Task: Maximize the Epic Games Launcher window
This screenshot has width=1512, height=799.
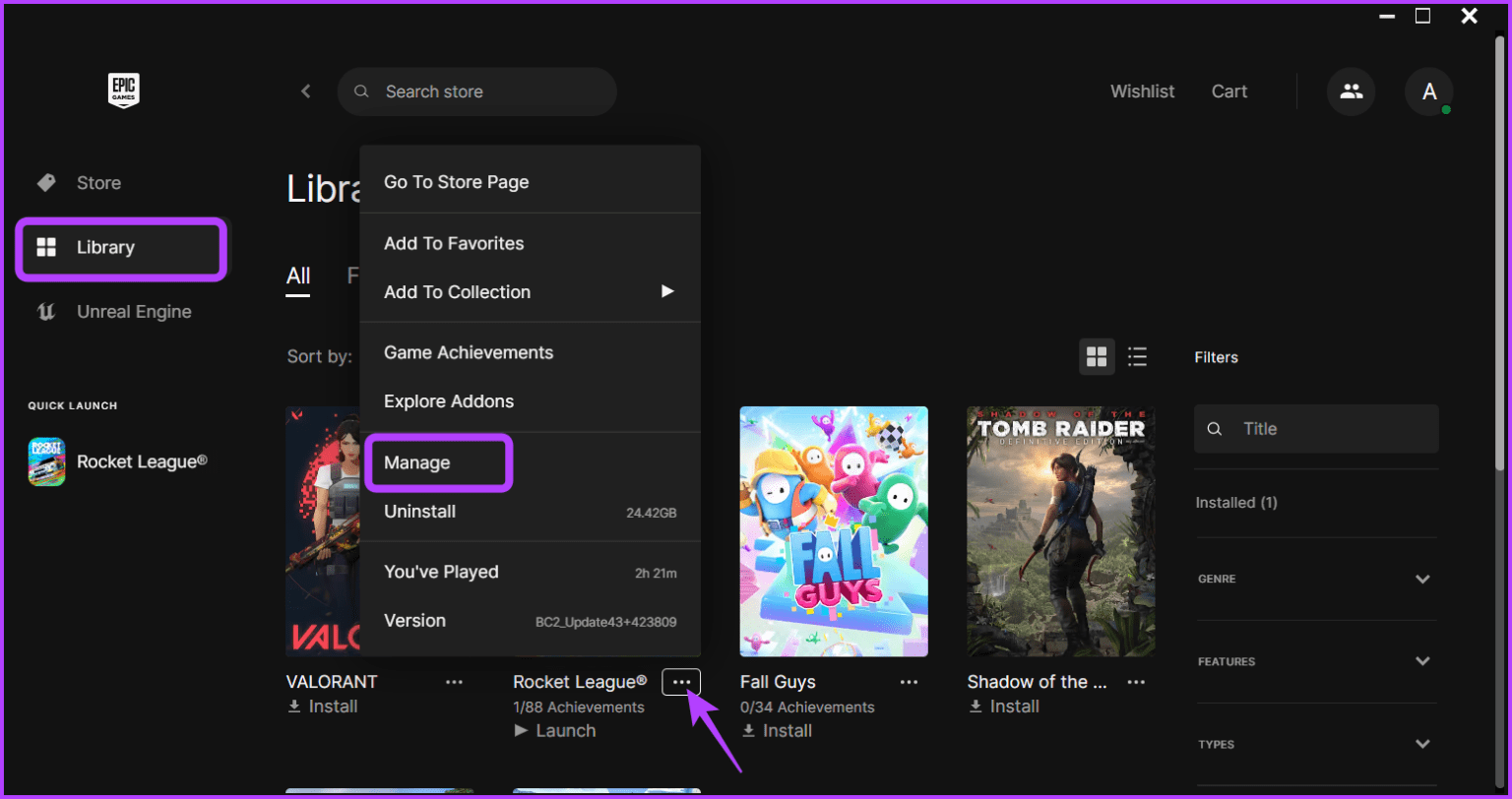Action: coord(1422,16)
